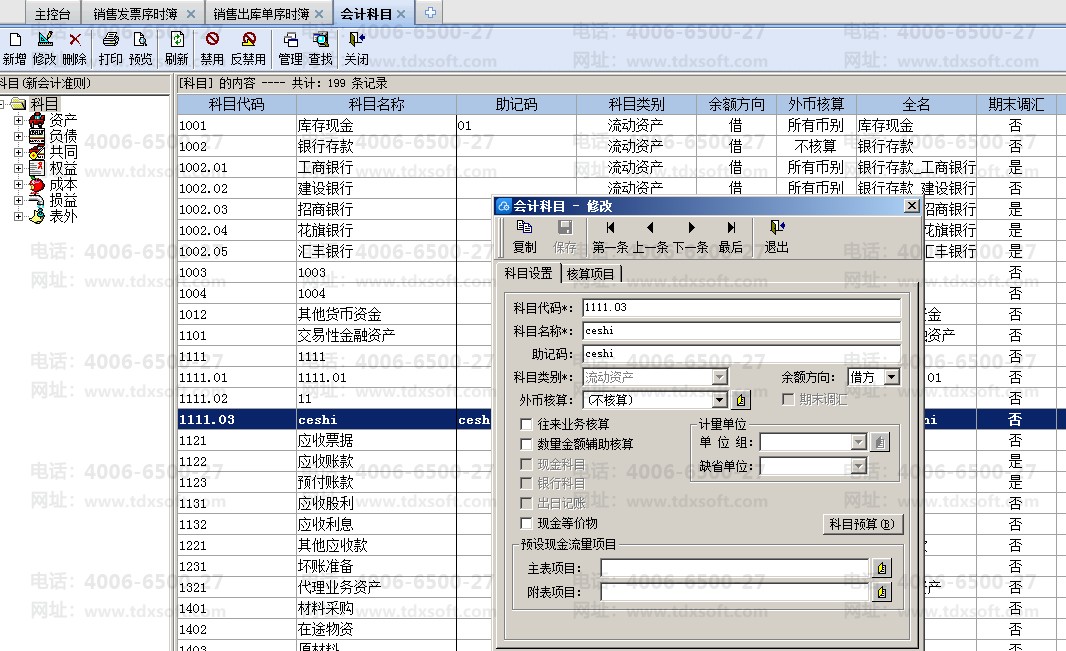Click the 禁用 (disable) toolbar icon
The image size is (1066, 651).
click(x=212, y=48)
